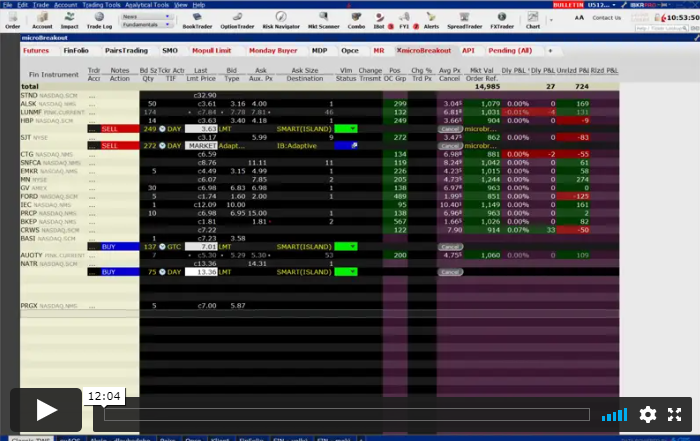This screenshot has height=441, width=700.
Task: Click the Contact Us link
Action: pos(606,18)
